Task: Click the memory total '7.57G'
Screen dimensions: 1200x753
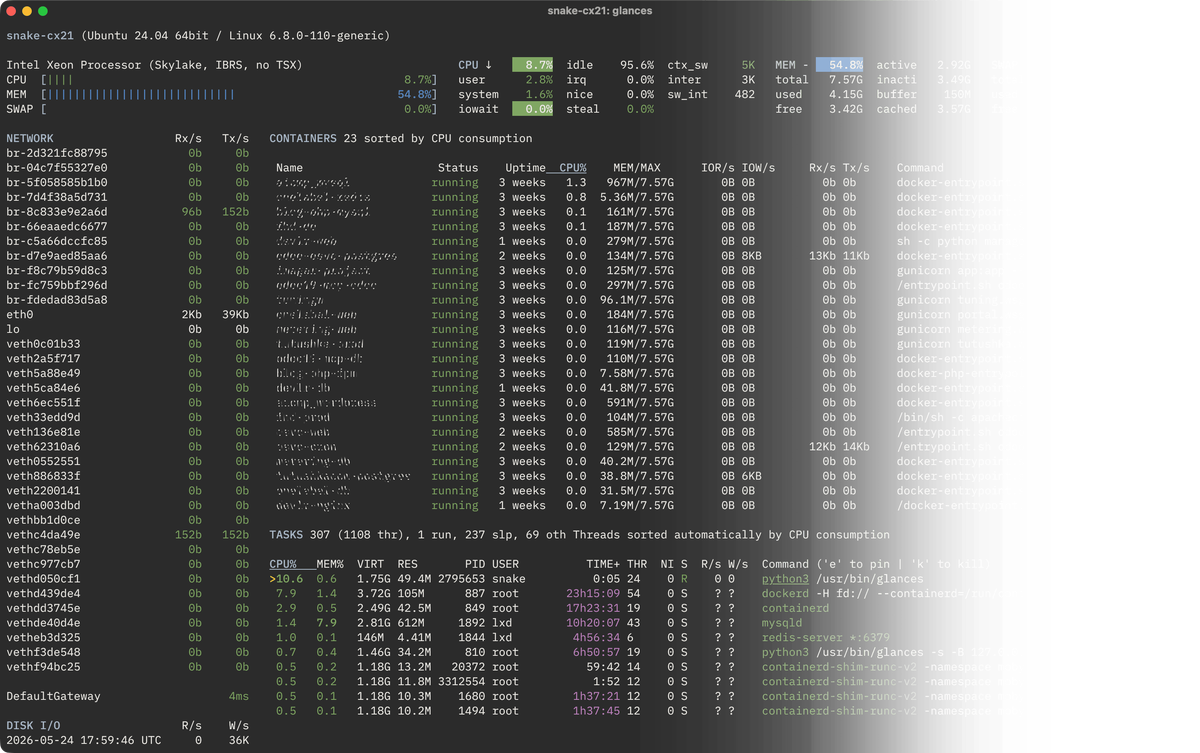Action: (846, 80)
